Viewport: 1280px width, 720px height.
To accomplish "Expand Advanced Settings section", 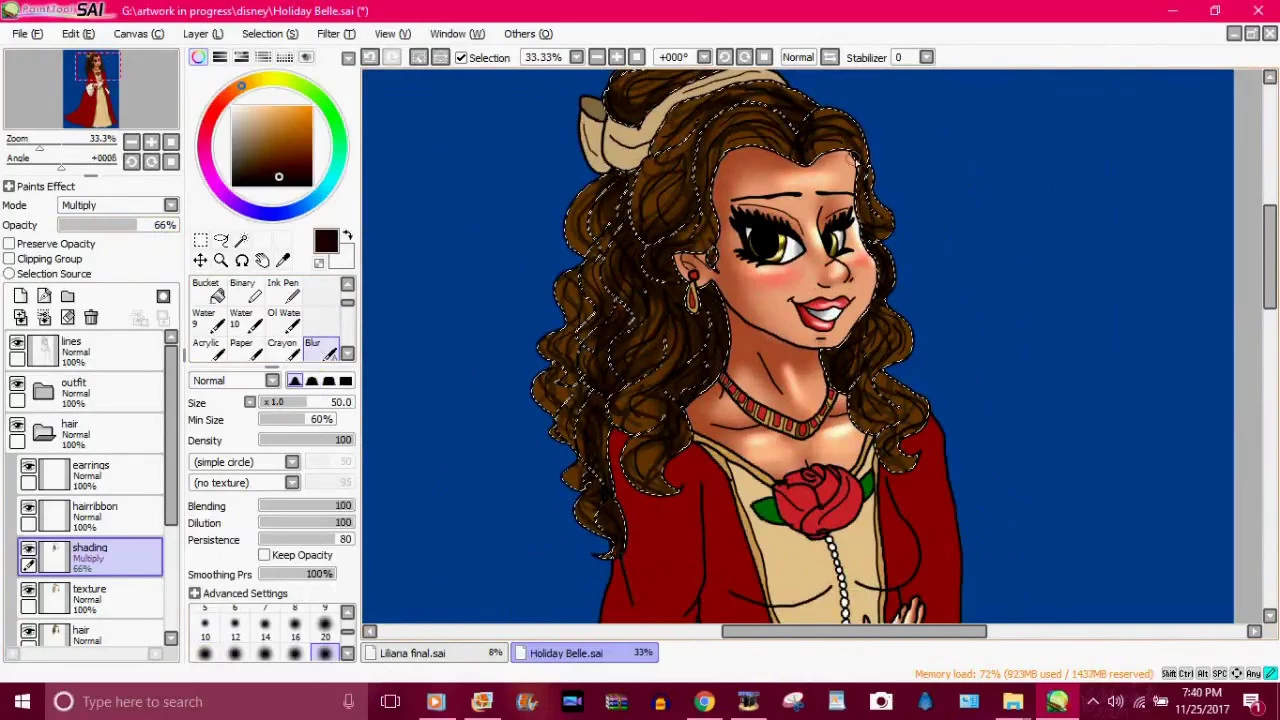I will point(194,594).
